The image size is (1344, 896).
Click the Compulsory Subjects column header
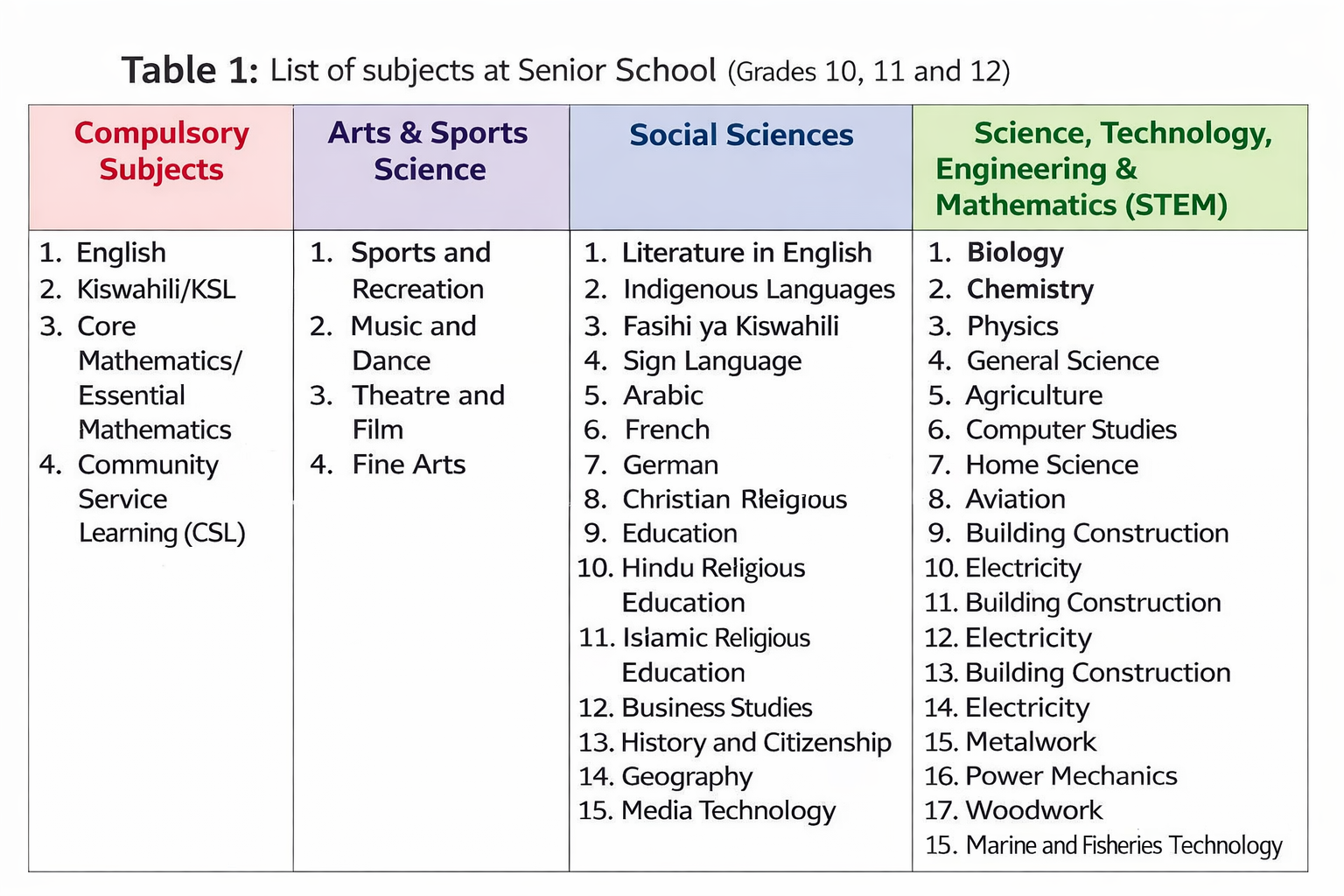[x=161, y=150]
